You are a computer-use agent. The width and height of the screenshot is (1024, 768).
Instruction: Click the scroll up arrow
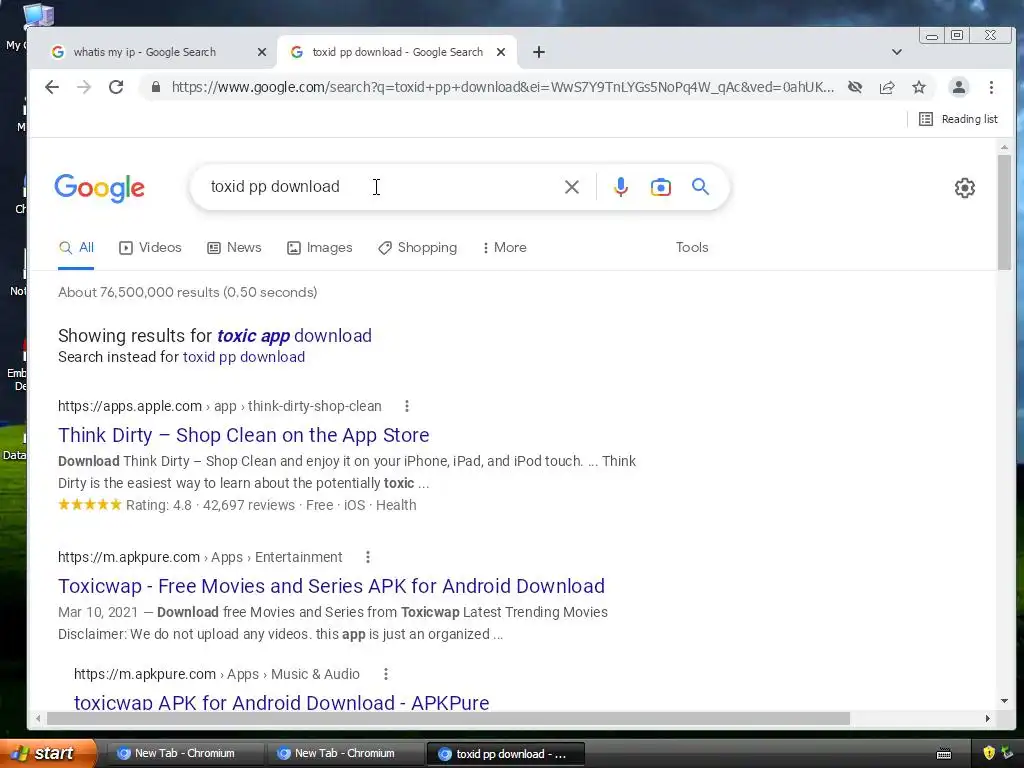1004,147
